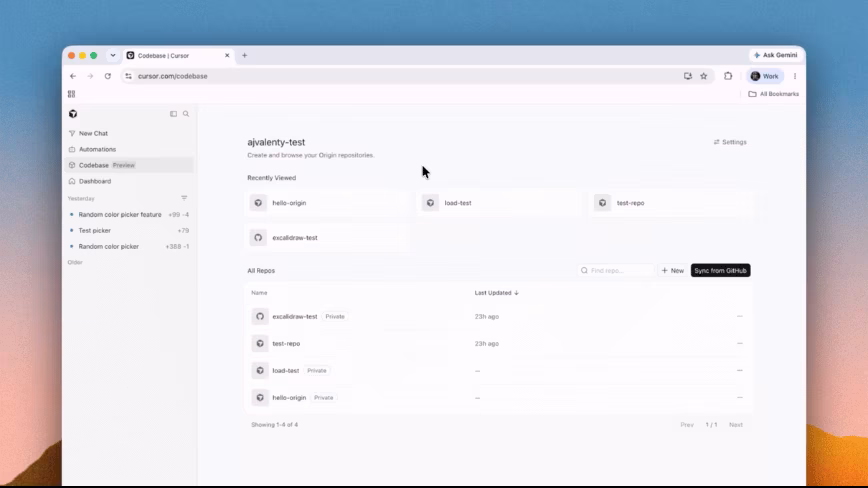Open the Random color picker +388 chat
868x488 pixels.
(129, 247)
